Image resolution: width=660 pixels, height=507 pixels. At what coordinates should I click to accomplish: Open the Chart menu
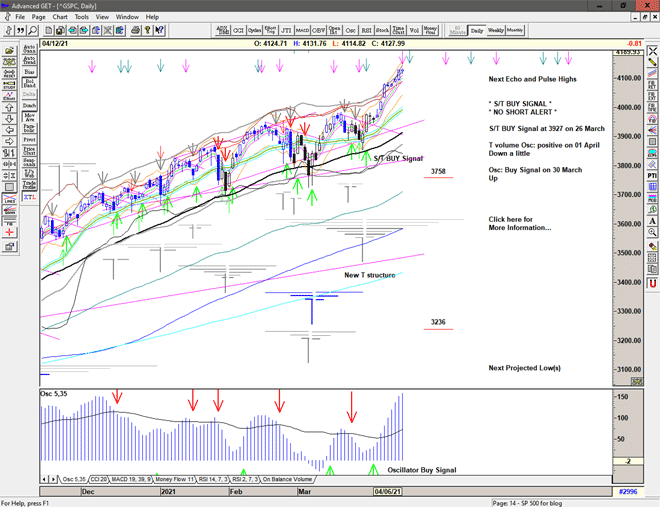pos(59,17)
